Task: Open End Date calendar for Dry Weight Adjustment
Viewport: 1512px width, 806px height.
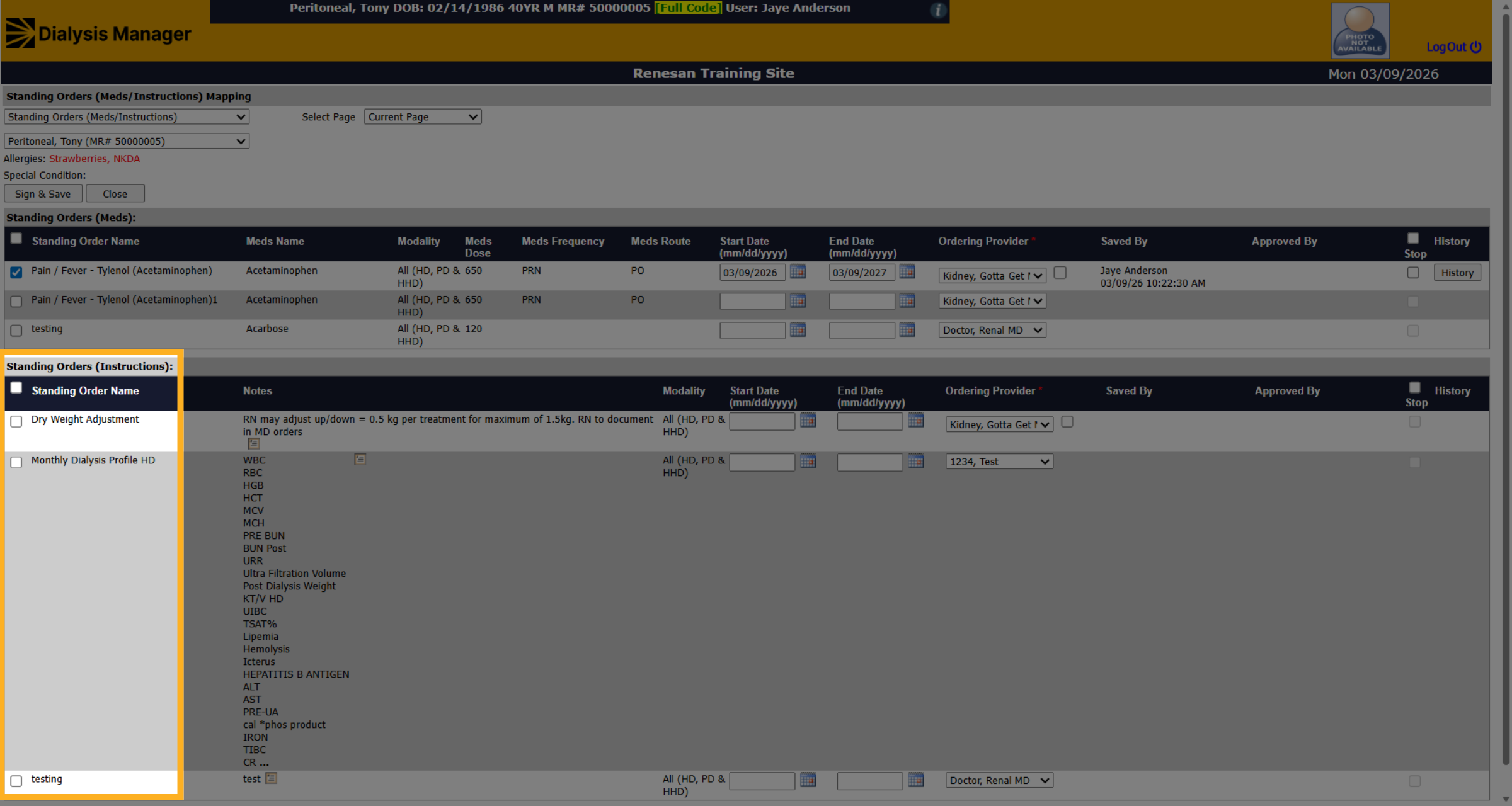Action: [916, 421]
